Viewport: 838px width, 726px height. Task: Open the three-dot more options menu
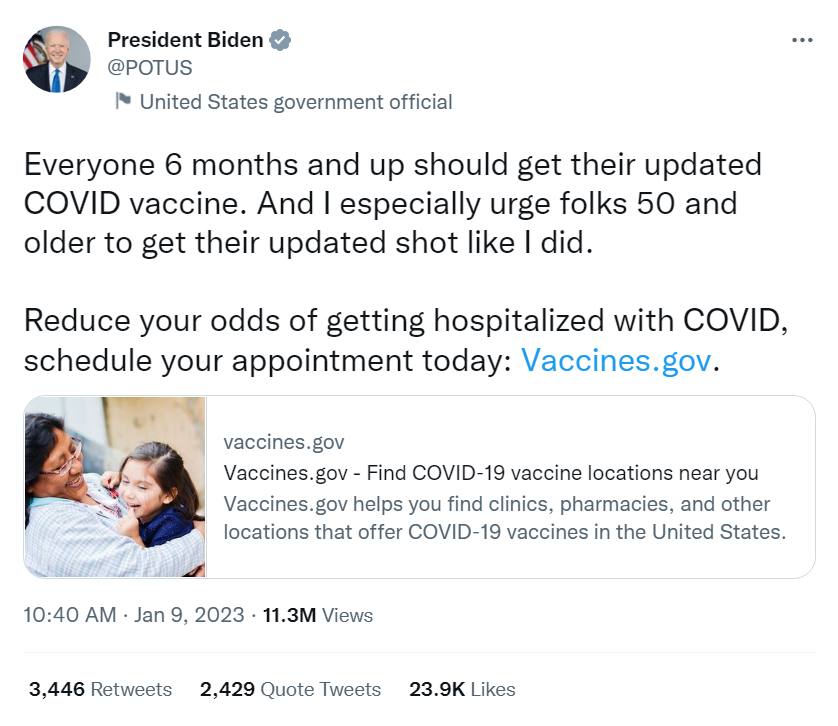[x=802, y=40]
